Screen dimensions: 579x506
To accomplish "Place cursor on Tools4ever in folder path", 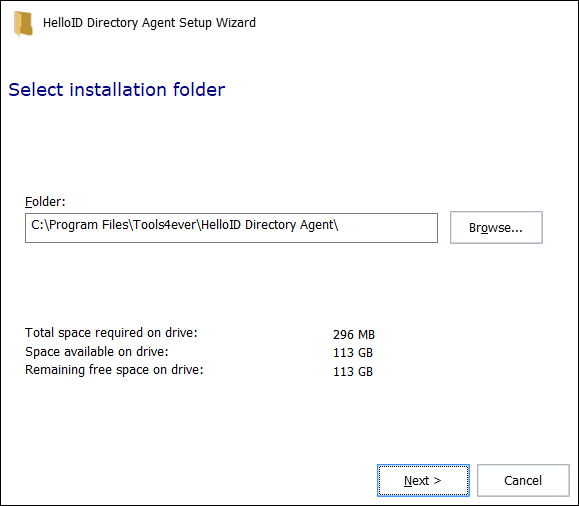I will (164, 225).
